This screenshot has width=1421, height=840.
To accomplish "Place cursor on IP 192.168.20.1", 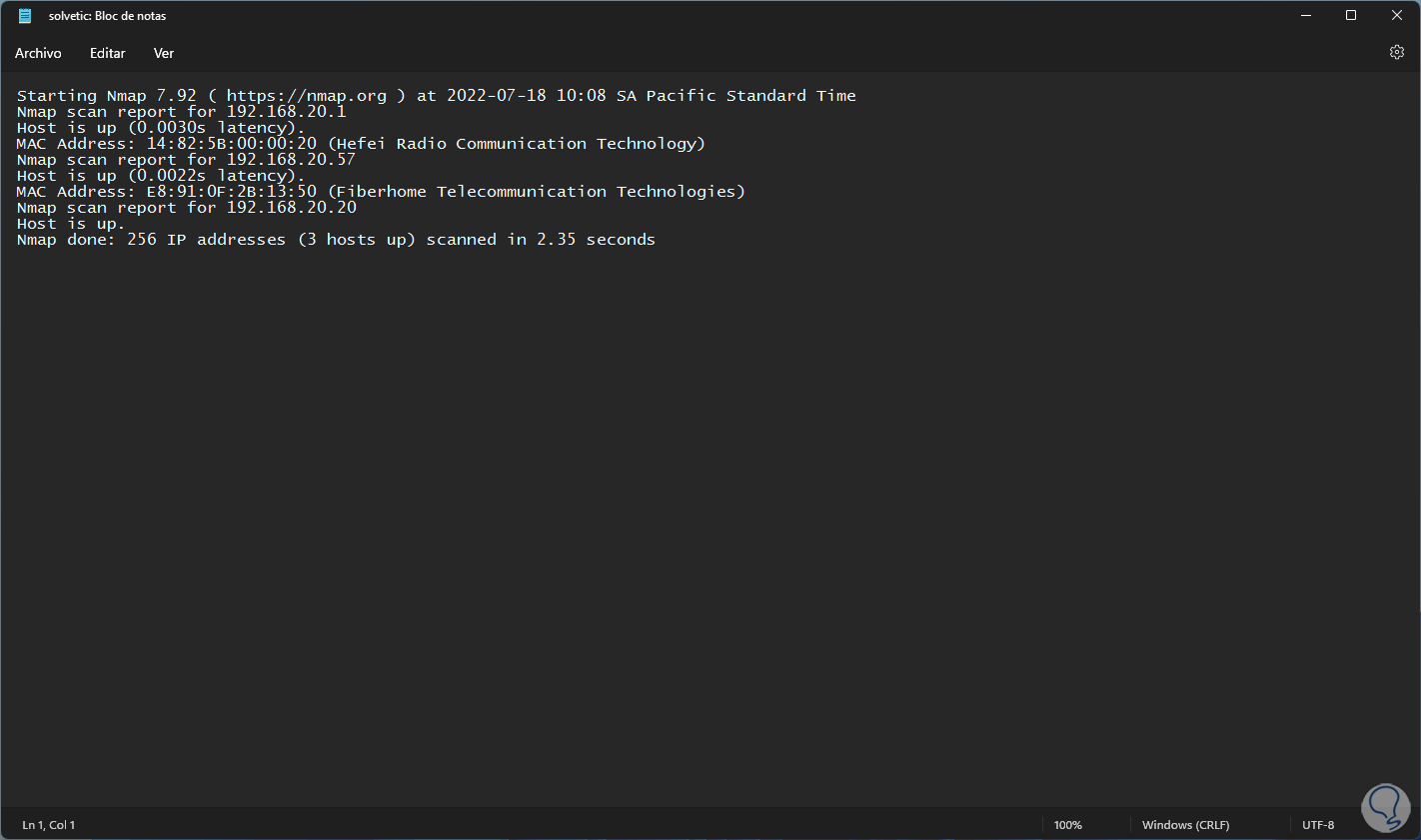I will pos(286,112).
